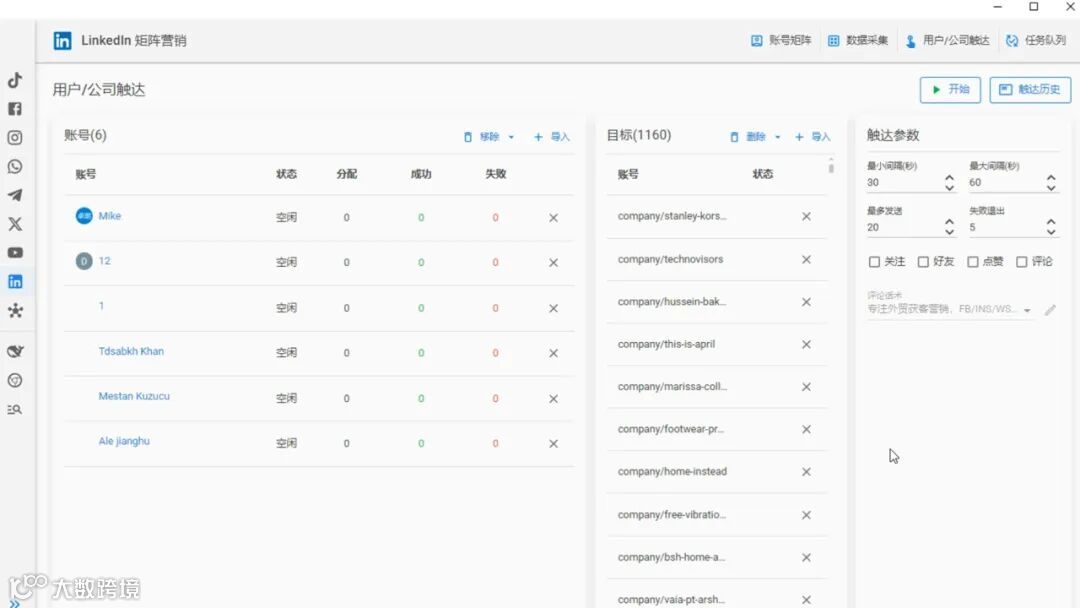Select company/hussein-bak... target row
The width and height of the screenshot is (1080, 608).
pos(716,302)
